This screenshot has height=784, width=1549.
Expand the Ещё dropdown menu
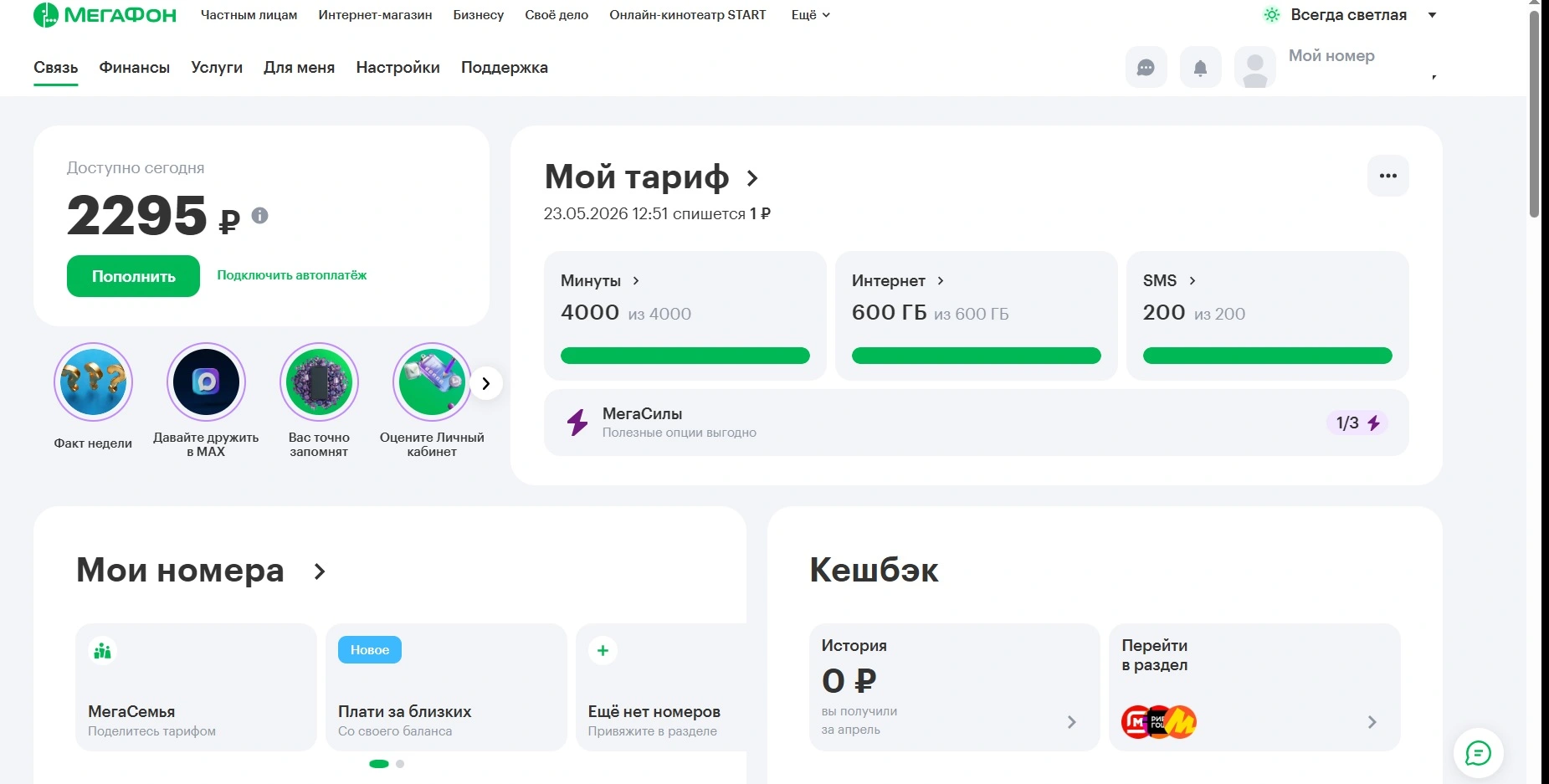811,15
